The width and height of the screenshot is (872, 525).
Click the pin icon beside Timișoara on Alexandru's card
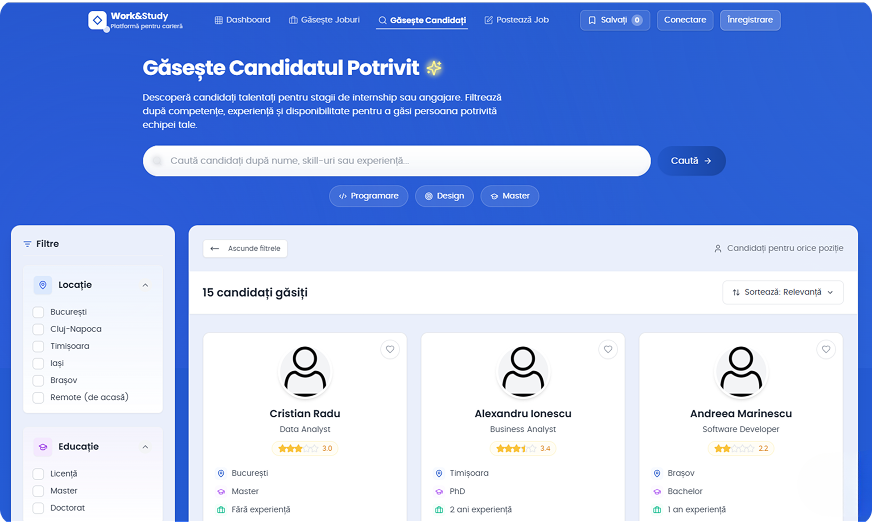click(x=439, y=474)
